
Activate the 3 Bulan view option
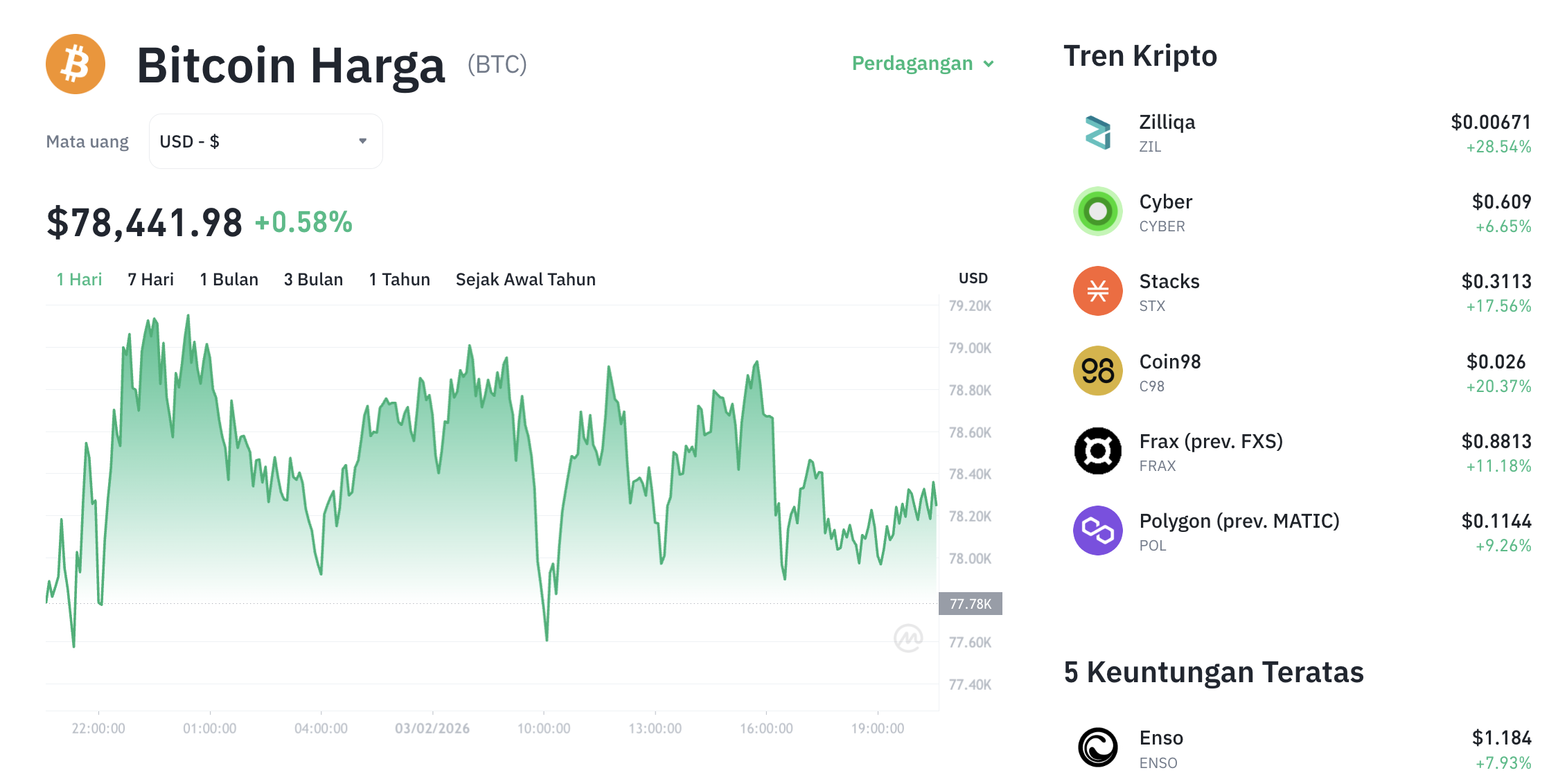click(x=313, y=279)
